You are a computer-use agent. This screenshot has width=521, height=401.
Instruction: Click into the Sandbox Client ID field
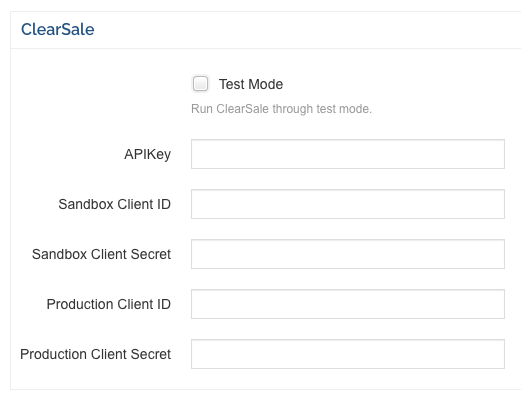point(348,204)
